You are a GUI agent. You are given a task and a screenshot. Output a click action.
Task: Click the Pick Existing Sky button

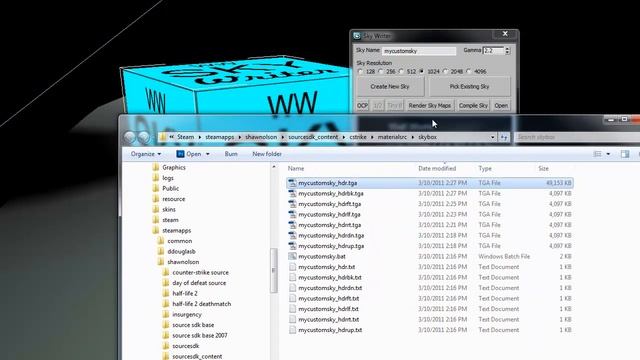(469, 87)
